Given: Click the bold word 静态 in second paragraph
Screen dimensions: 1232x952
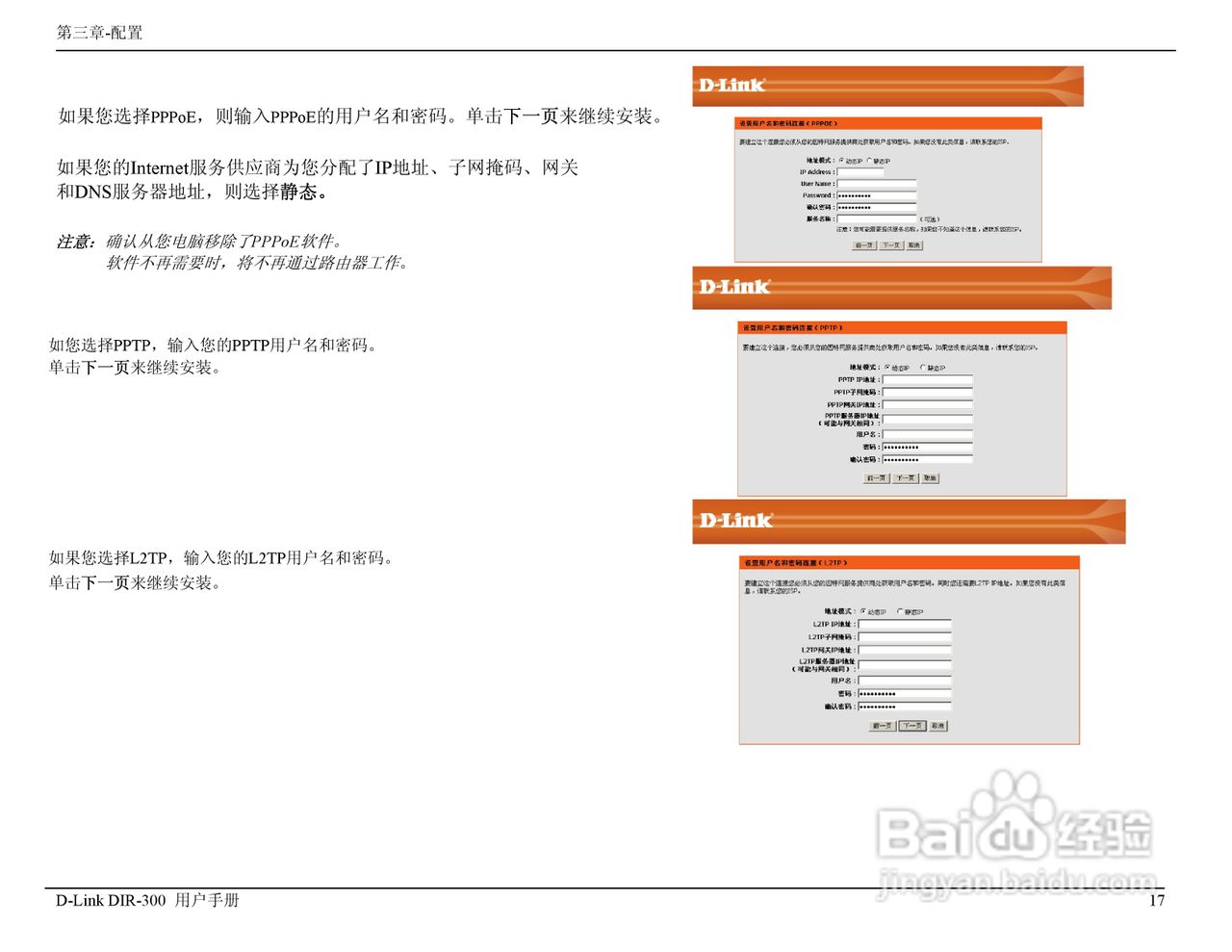Looking at the screenshot, I should click(x=298, y=192).
